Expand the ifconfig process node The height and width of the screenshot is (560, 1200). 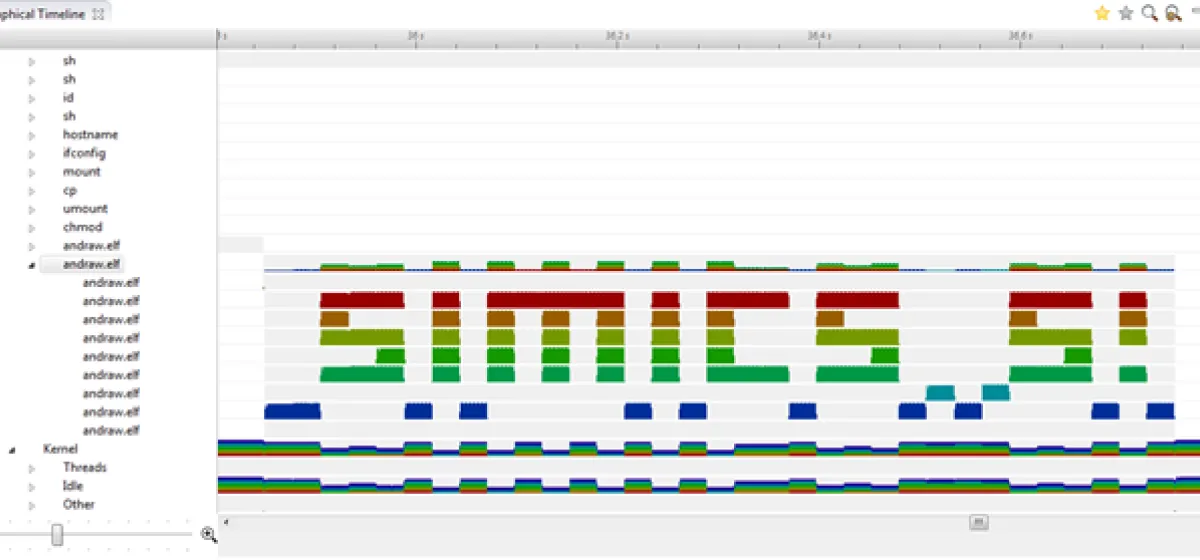tap(32, 154)
